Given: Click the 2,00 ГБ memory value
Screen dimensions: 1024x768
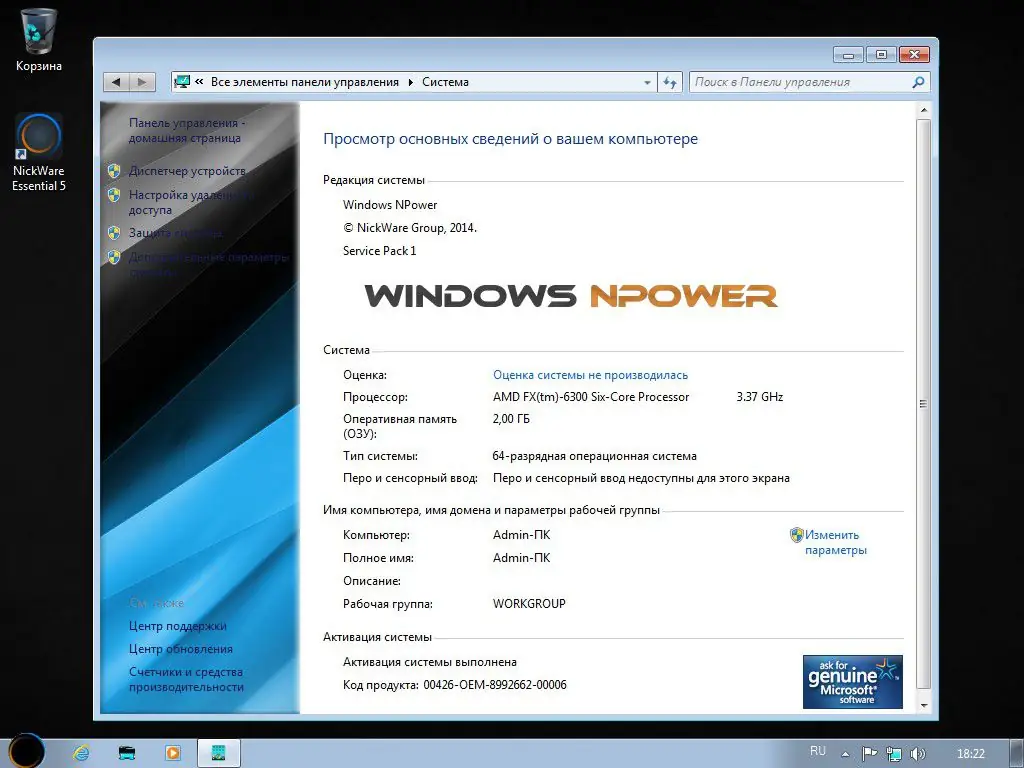Looking at the screenshot, I should pos(511,419).
